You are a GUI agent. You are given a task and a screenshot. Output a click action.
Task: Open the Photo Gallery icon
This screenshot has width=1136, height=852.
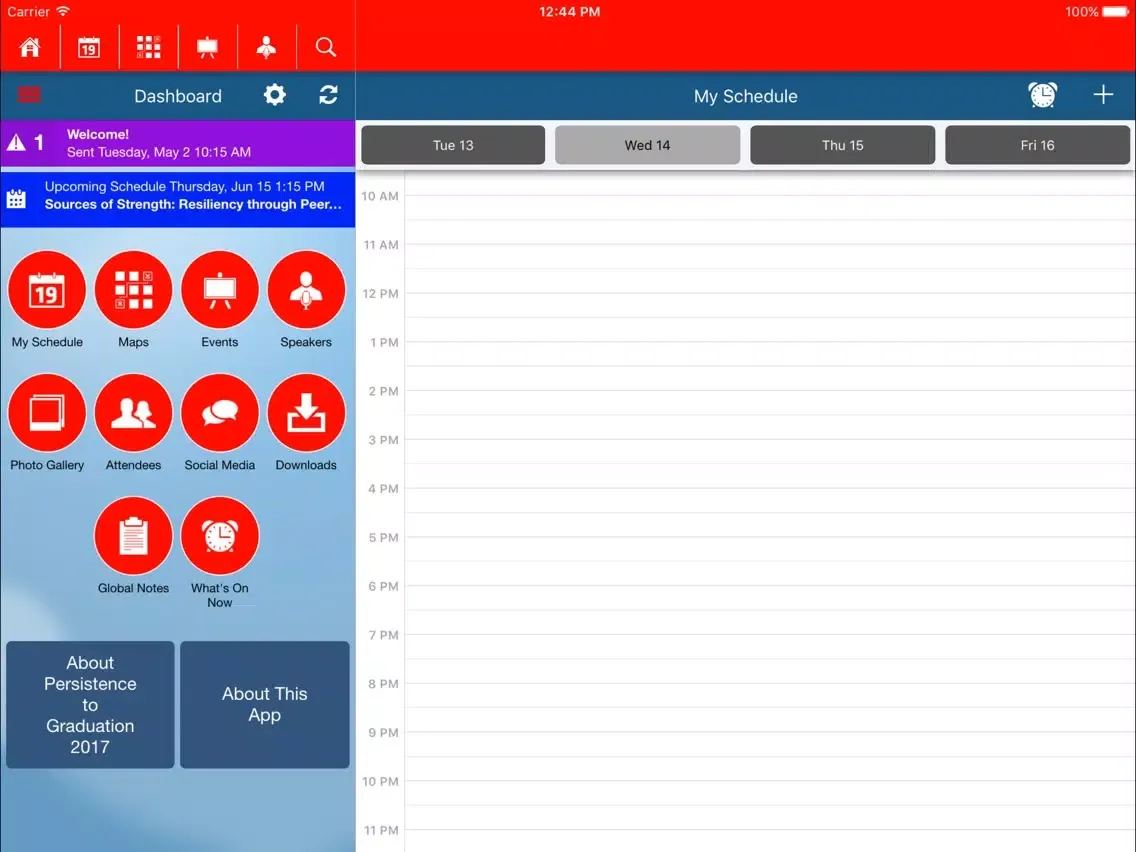pos(47,413)
